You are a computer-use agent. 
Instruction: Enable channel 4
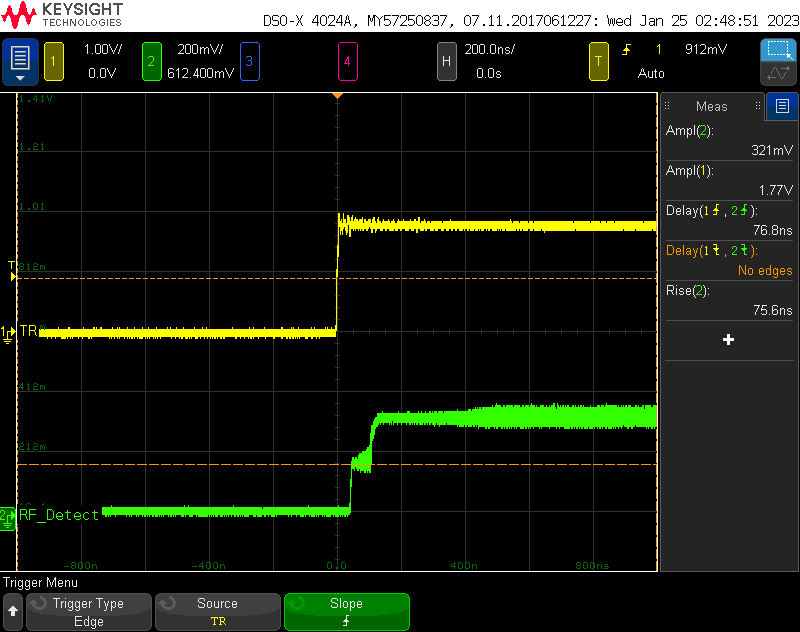347,62
